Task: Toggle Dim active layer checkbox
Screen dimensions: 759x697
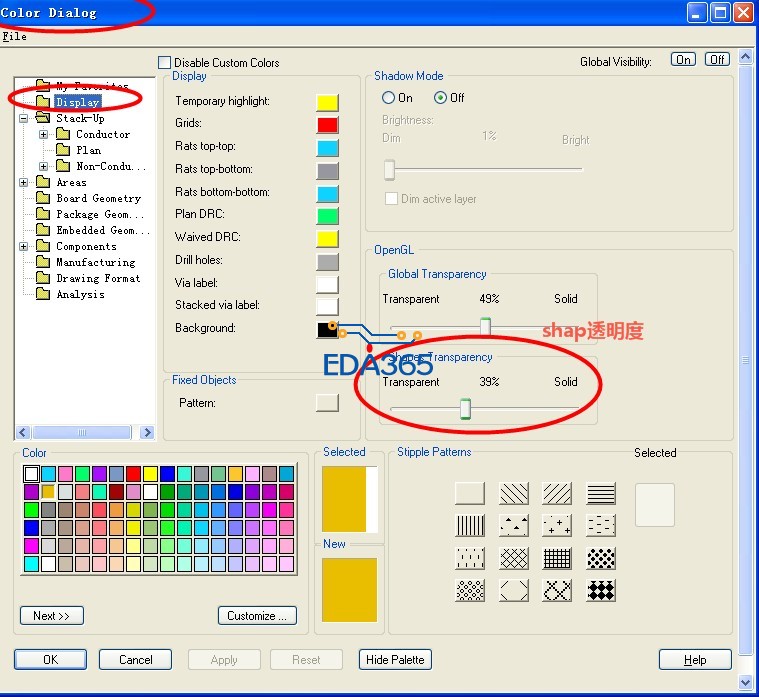Action: (391, 198)
